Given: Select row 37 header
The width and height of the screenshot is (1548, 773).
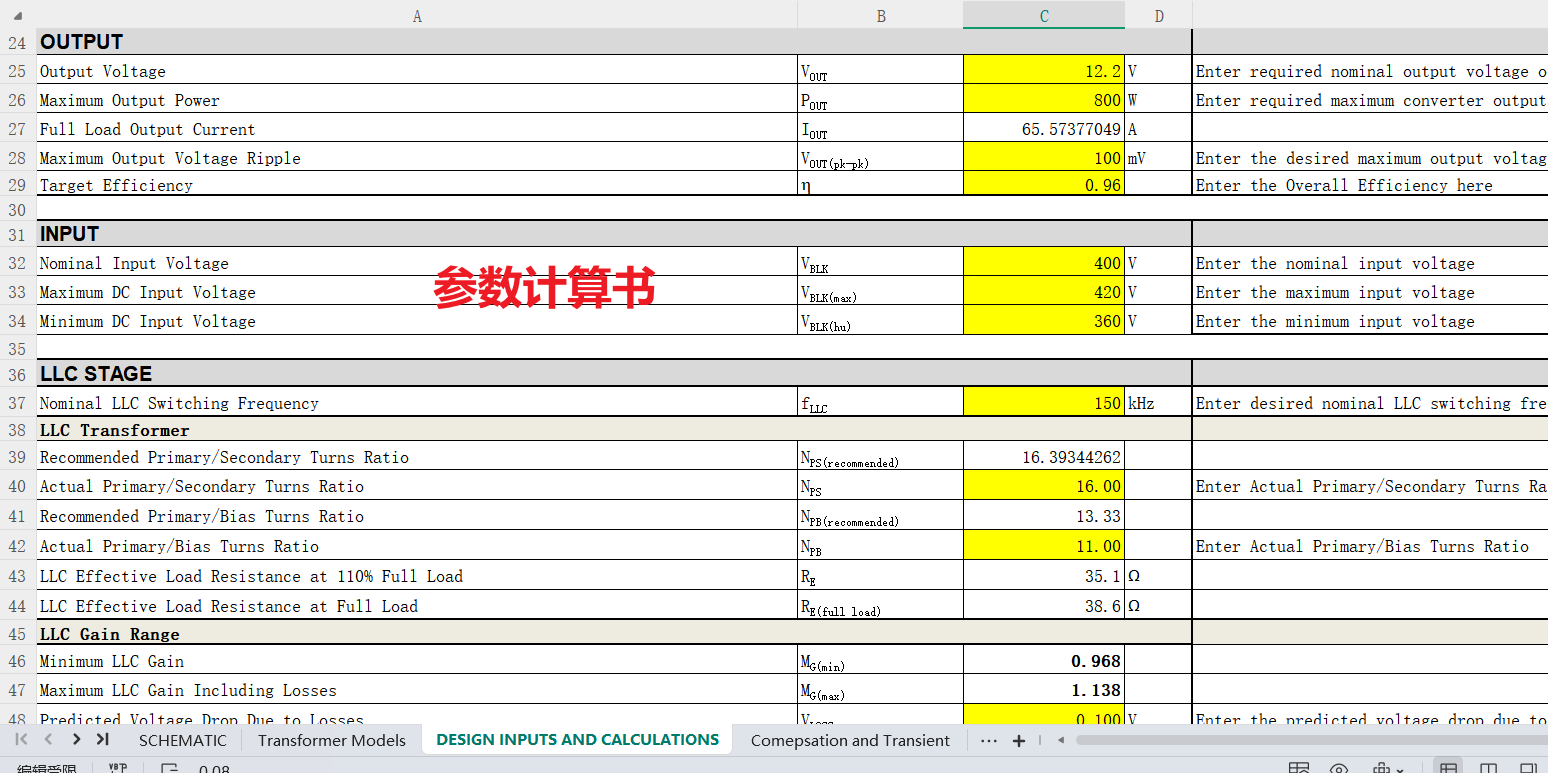Looking at the screenshot, I should (x=17, y=403).
